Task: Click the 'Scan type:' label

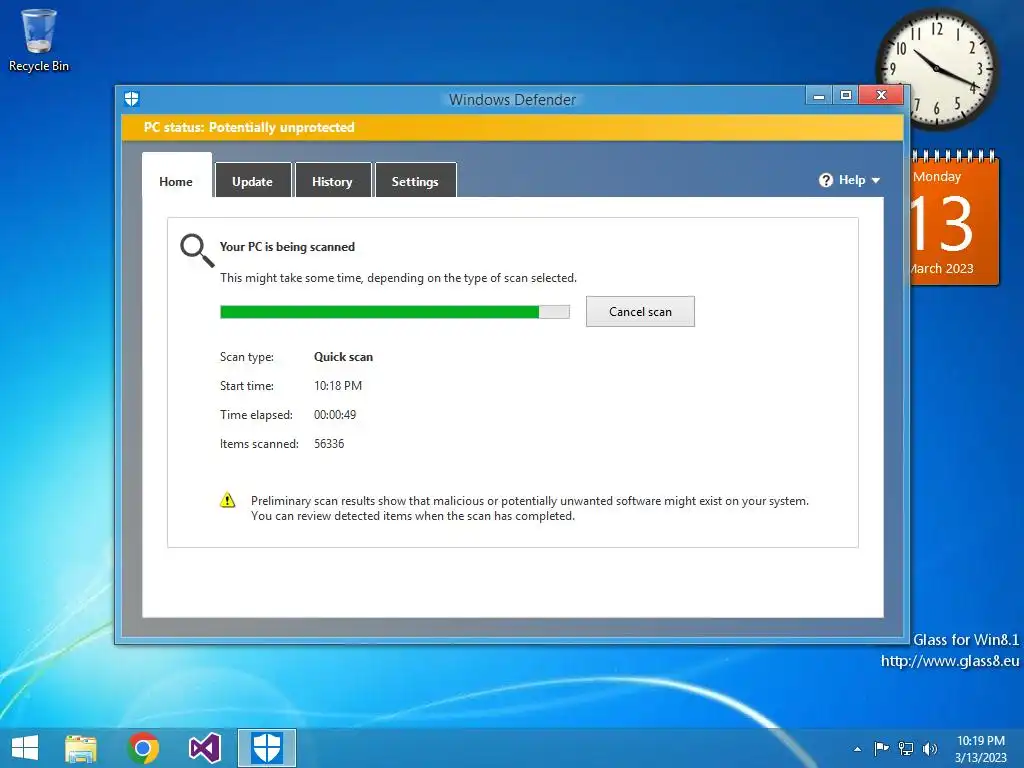Action: pyautogui.click(x=247, y=357)
